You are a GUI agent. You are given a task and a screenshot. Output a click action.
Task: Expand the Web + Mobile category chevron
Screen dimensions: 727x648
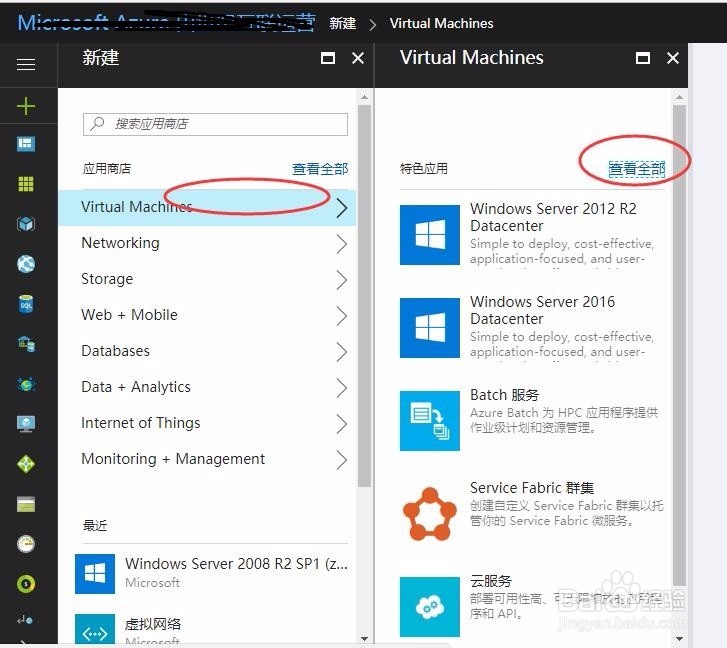pos(342,316)
